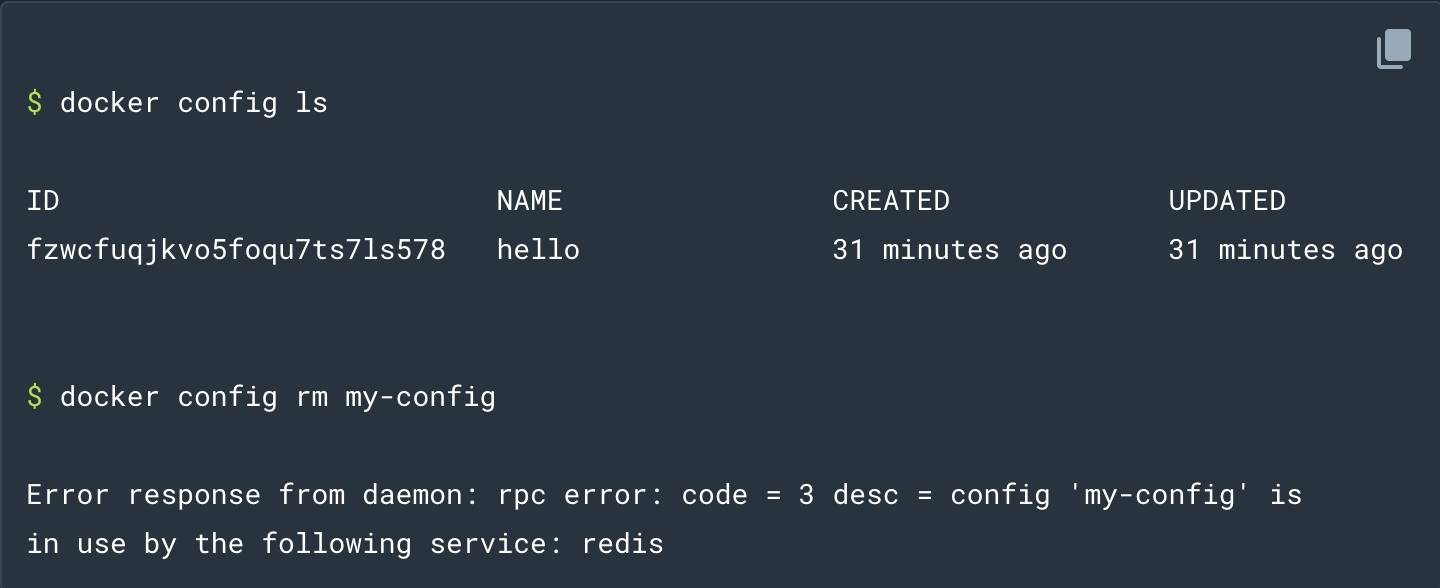Select the ID column header

43,201
